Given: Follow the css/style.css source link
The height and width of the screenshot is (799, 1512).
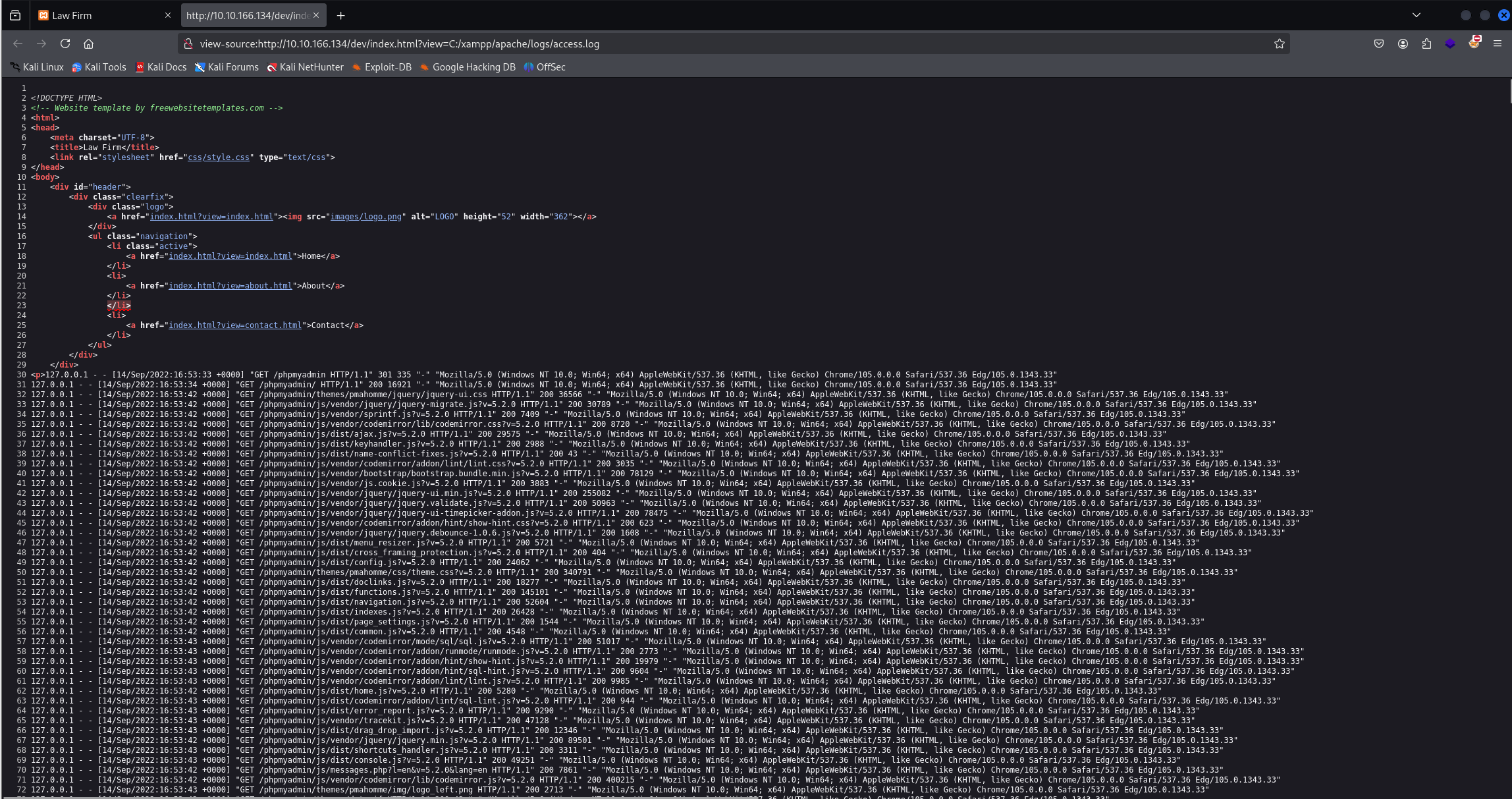Looking at the screenshot, I should 219,157.
